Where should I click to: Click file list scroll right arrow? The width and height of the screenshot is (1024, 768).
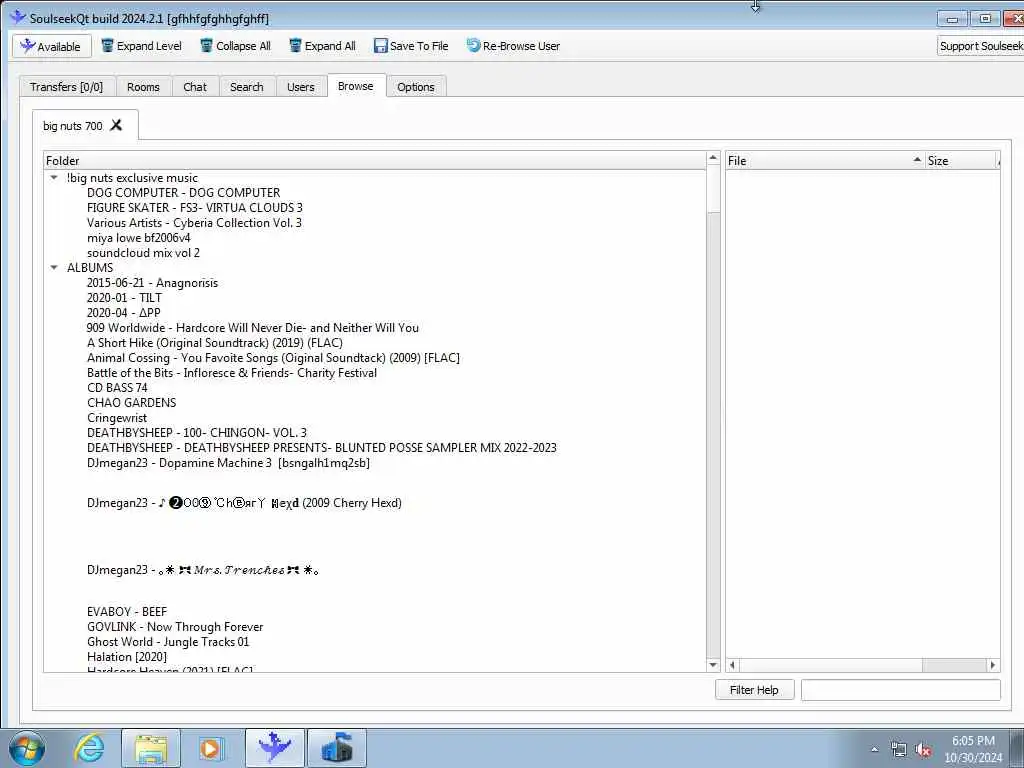pos(993,665)
